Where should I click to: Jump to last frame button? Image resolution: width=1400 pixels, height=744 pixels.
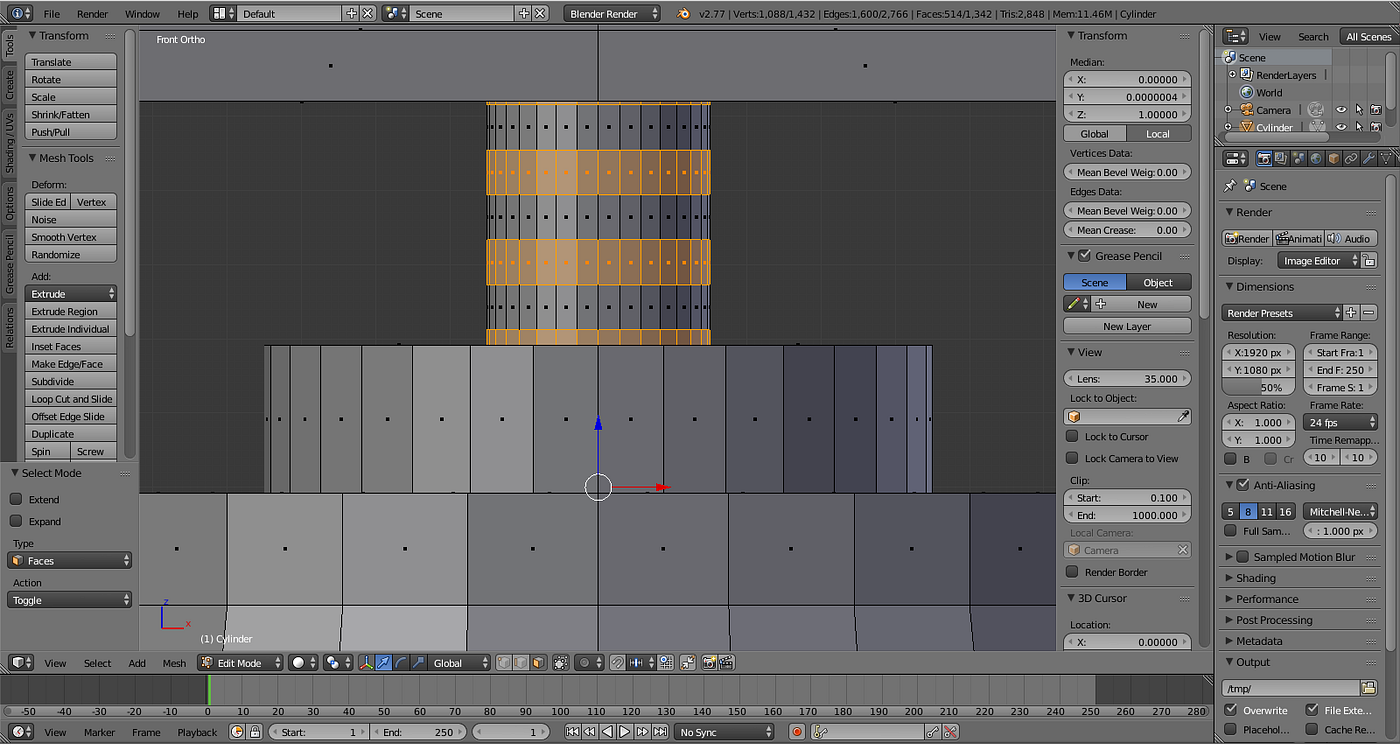(660, 732)
